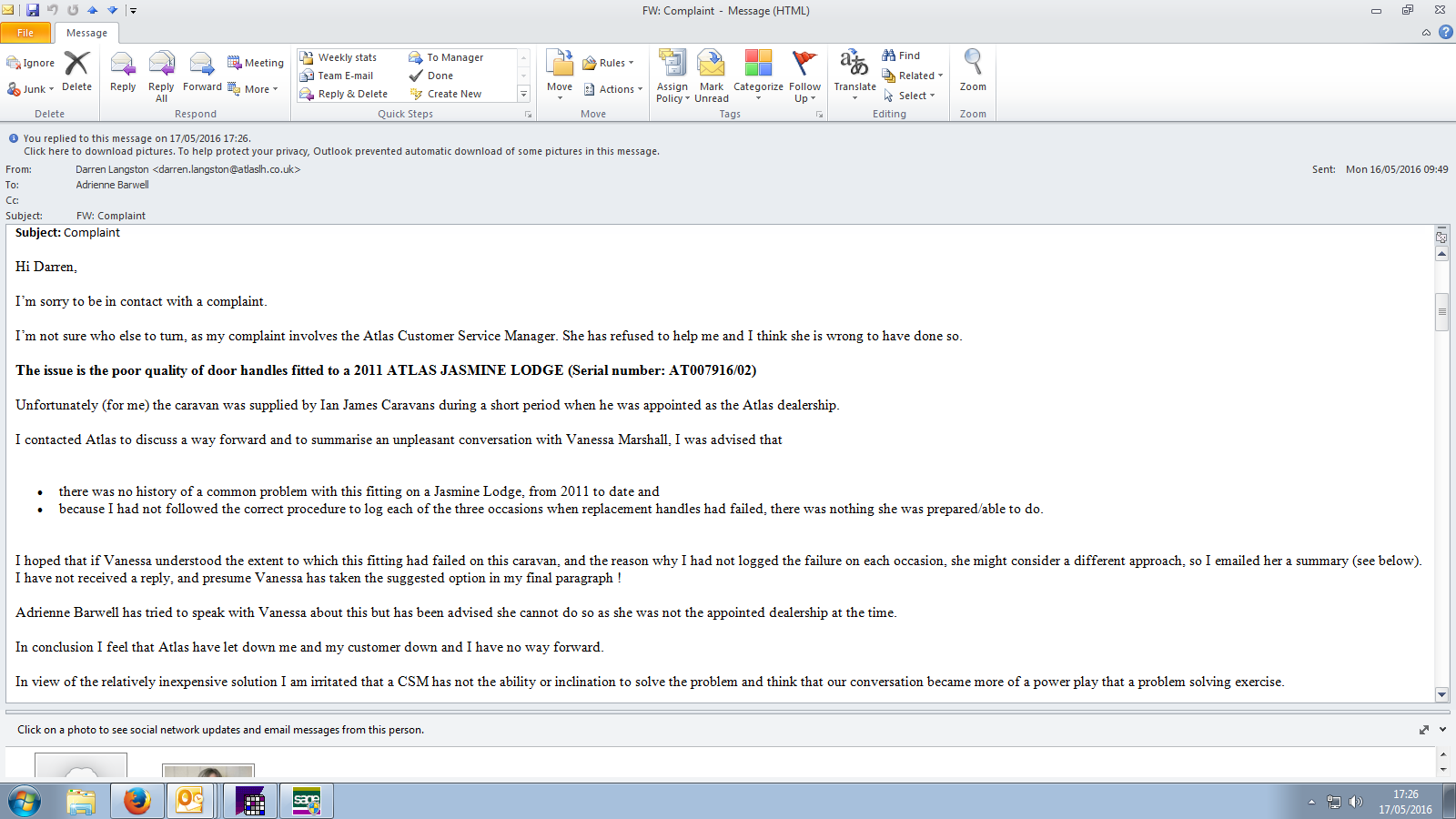The height and width of the screenshot is (819, 1456).
Task: Mark the message as Unread
Action: click(x=712, y=76)
